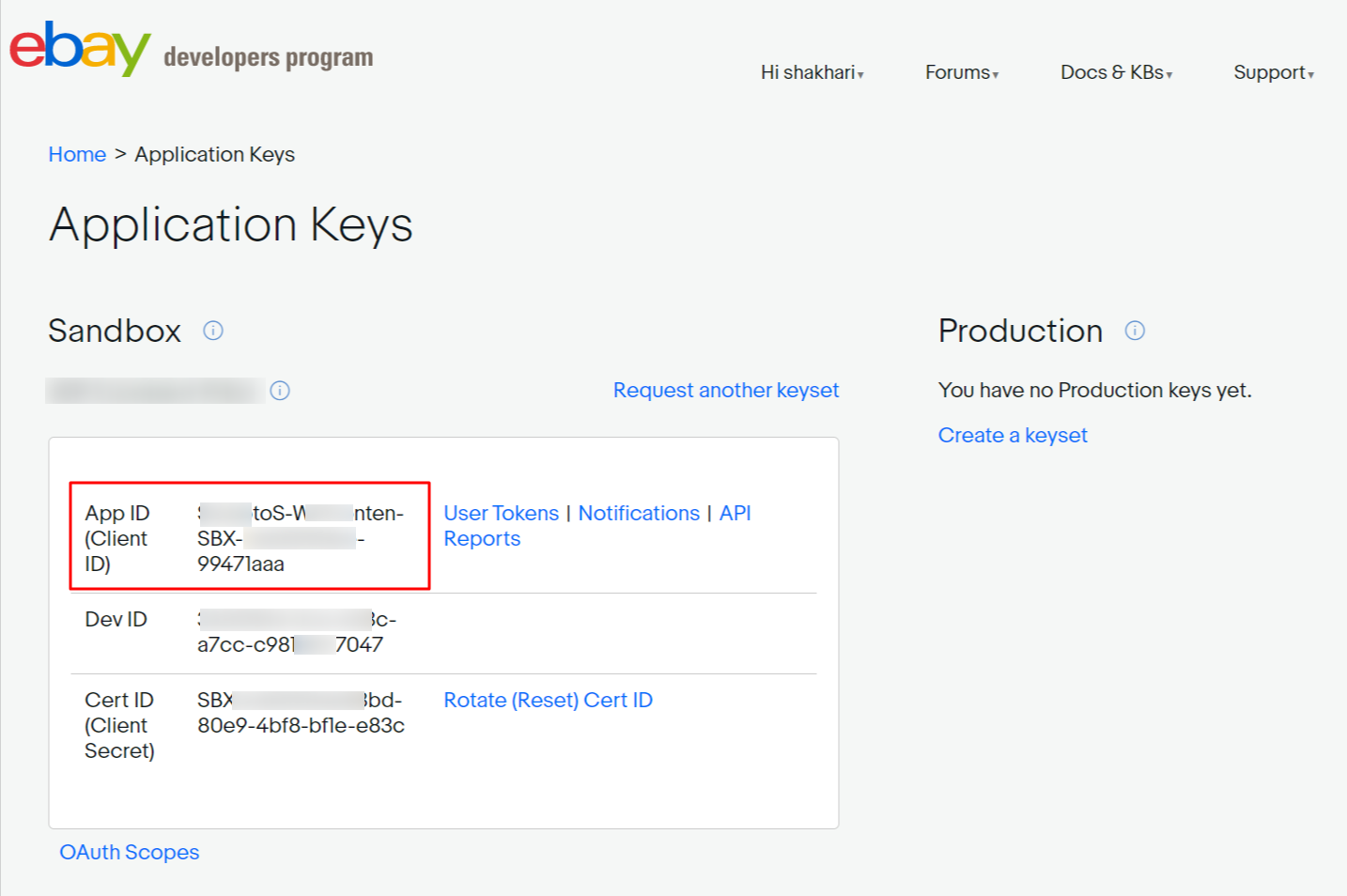Click Create a keyset link
The image size is (1347, 896).
(1013, 435)
